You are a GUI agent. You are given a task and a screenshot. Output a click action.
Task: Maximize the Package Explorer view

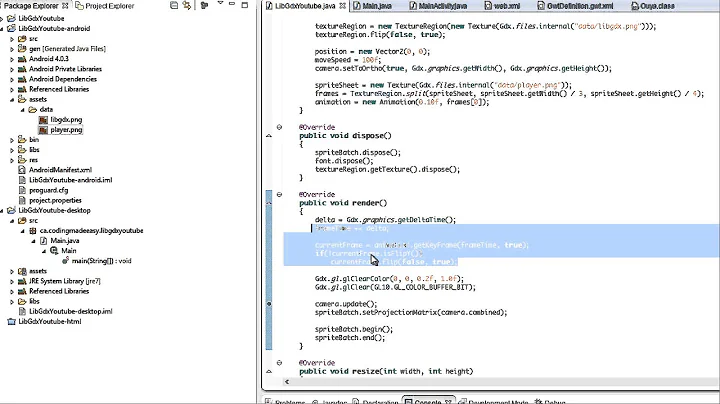tap(245, 5)
